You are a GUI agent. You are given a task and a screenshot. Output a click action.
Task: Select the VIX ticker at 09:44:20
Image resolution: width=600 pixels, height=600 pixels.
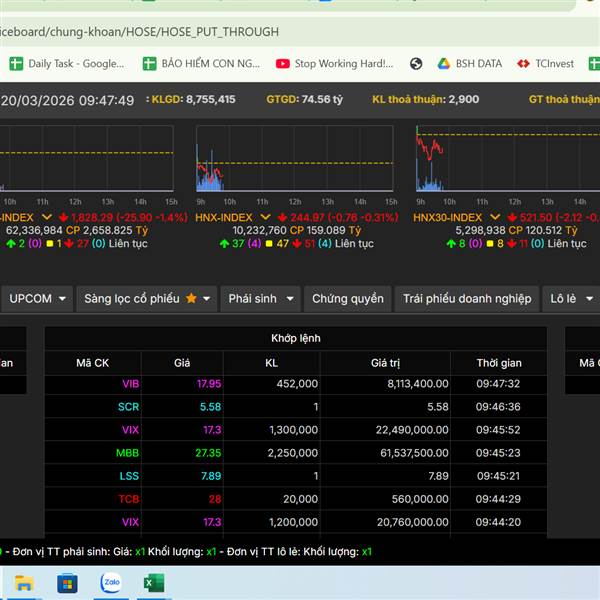pyautogui.click(x=130, y=522)
